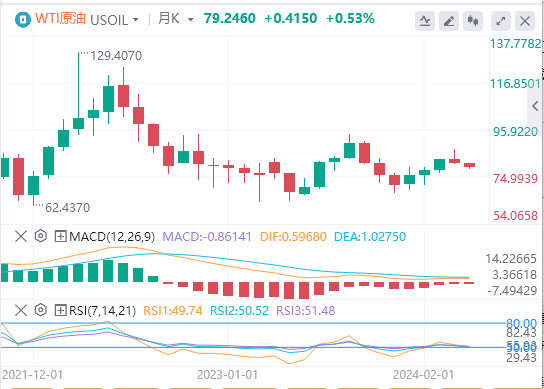Click the MACD:-0.86141 readout
The height and width of the screenshot is (389, 544).
207,237
